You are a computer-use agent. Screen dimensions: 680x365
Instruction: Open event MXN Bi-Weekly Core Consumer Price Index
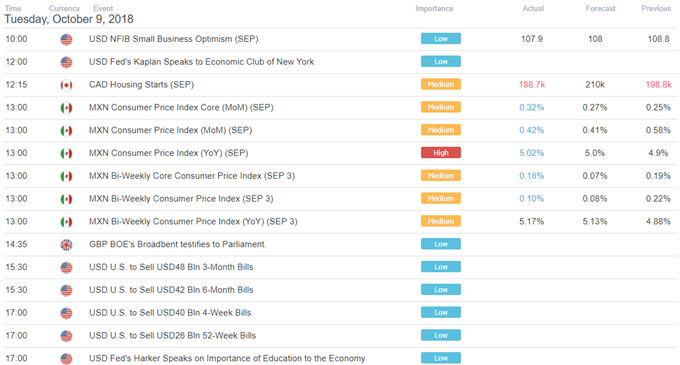(x=192, y=176)
